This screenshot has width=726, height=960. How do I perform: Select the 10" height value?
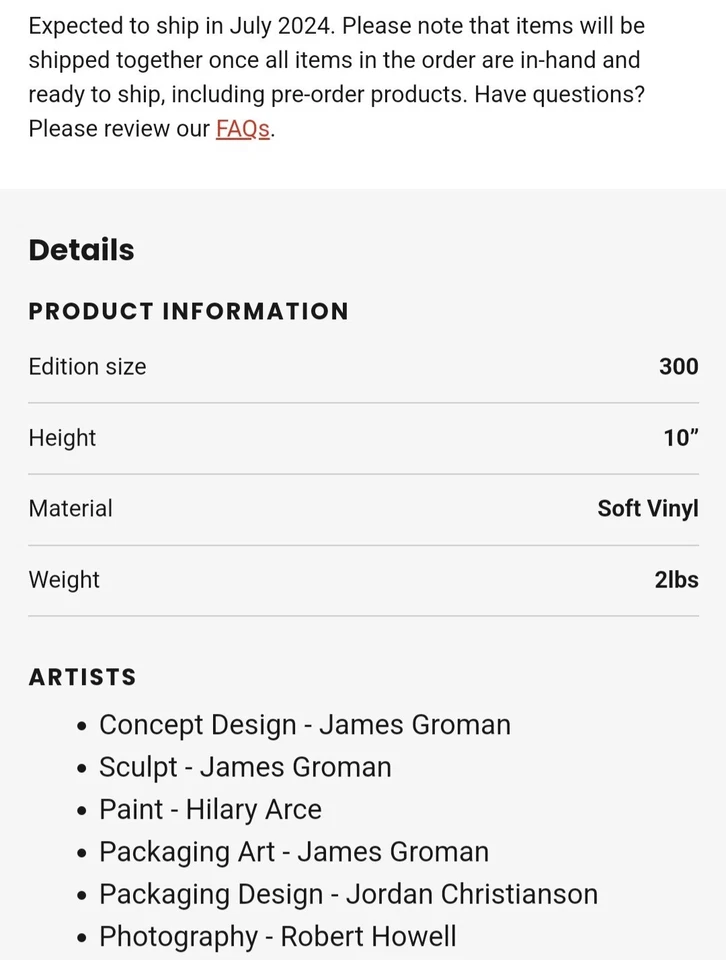[680, 438]
